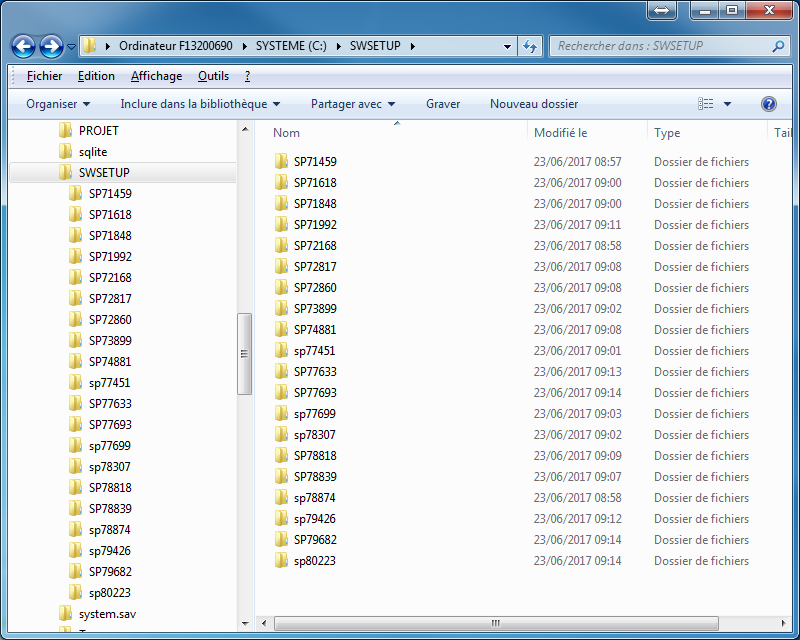Screen dimensions: 800x640
Task: Click the SP78839 folder icon in file list
Action: (281, 476)
